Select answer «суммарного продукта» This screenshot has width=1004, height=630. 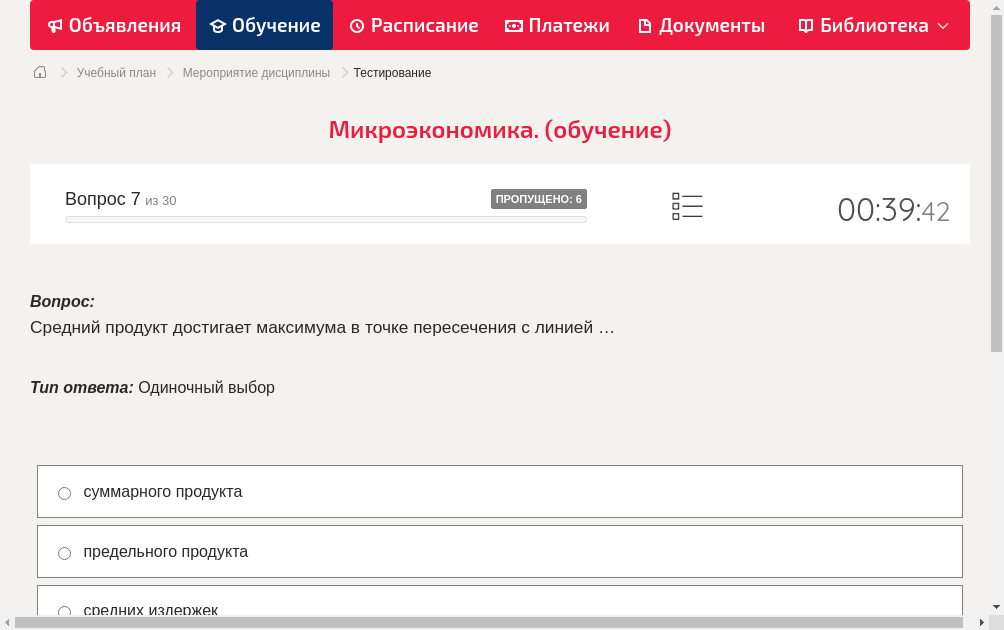click(64, 492)
